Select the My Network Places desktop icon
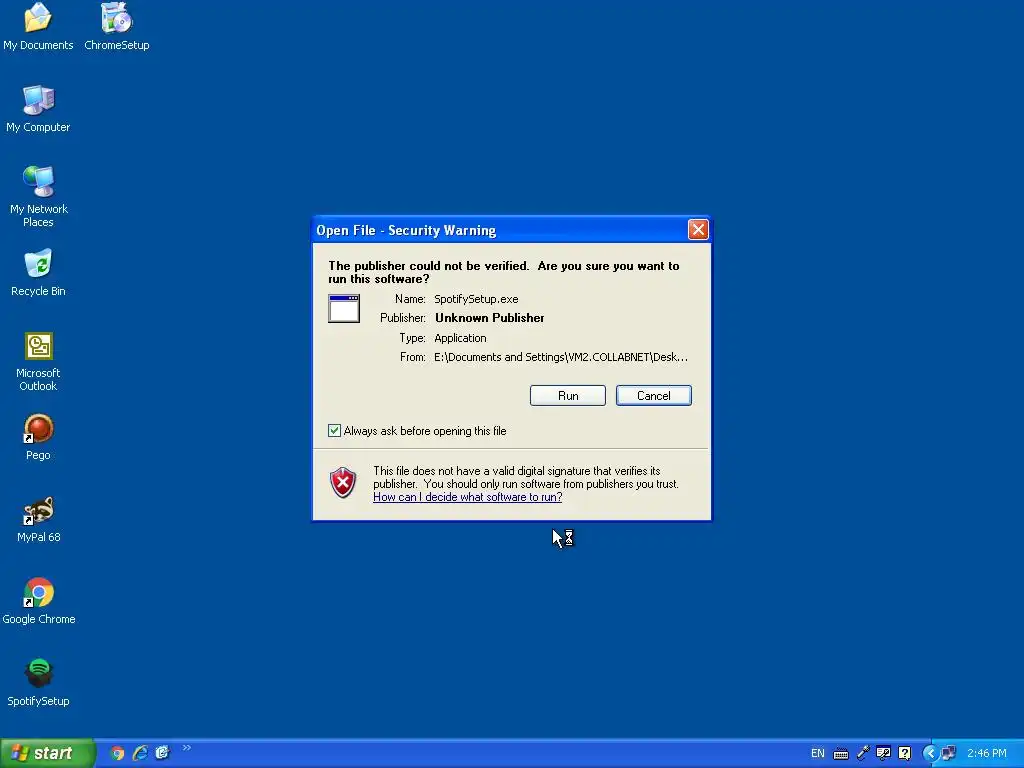The height and width of the screenshot is (768, 1024). click(39, 197)
